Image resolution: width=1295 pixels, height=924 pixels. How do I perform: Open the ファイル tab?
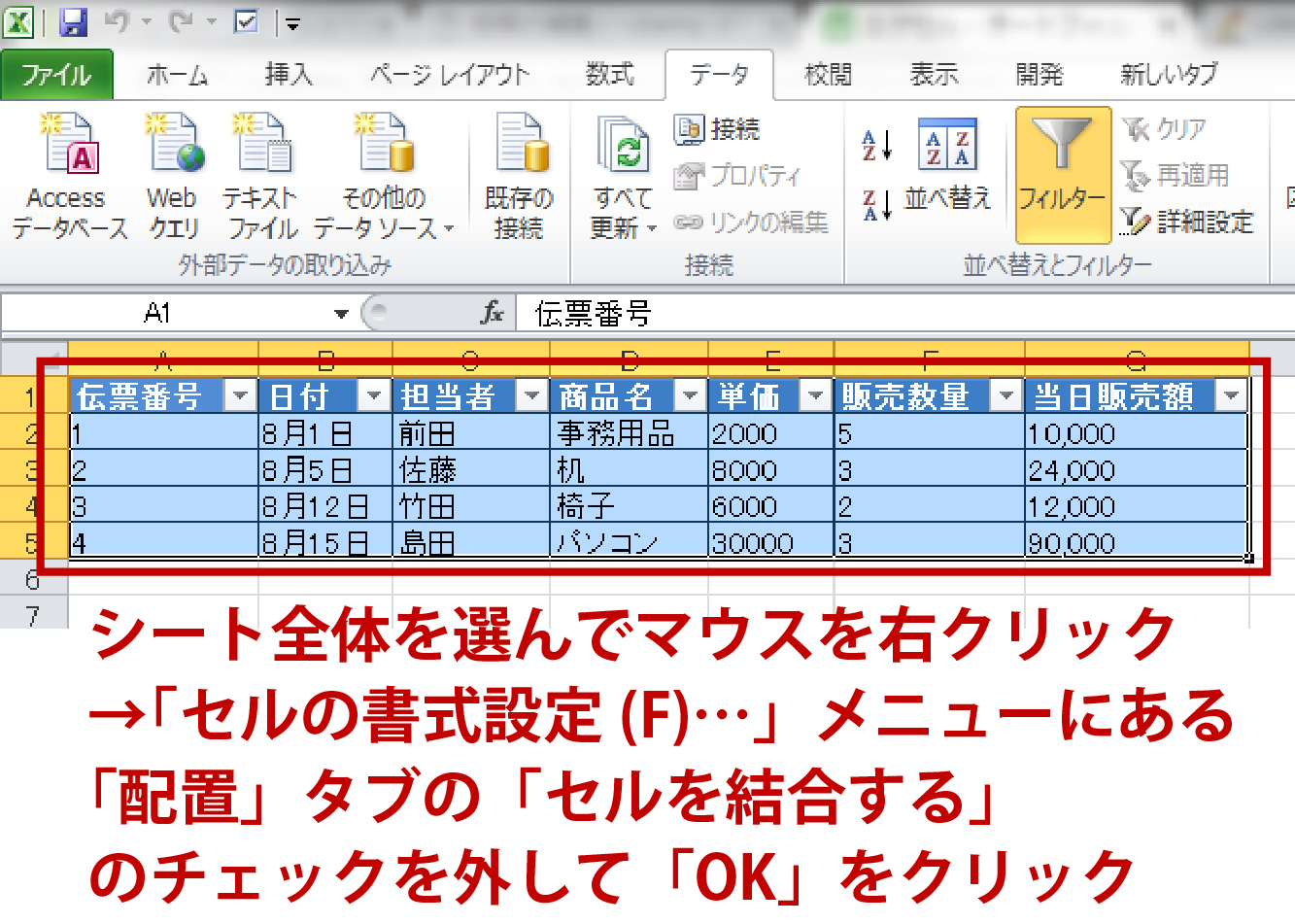pos(55,75)
